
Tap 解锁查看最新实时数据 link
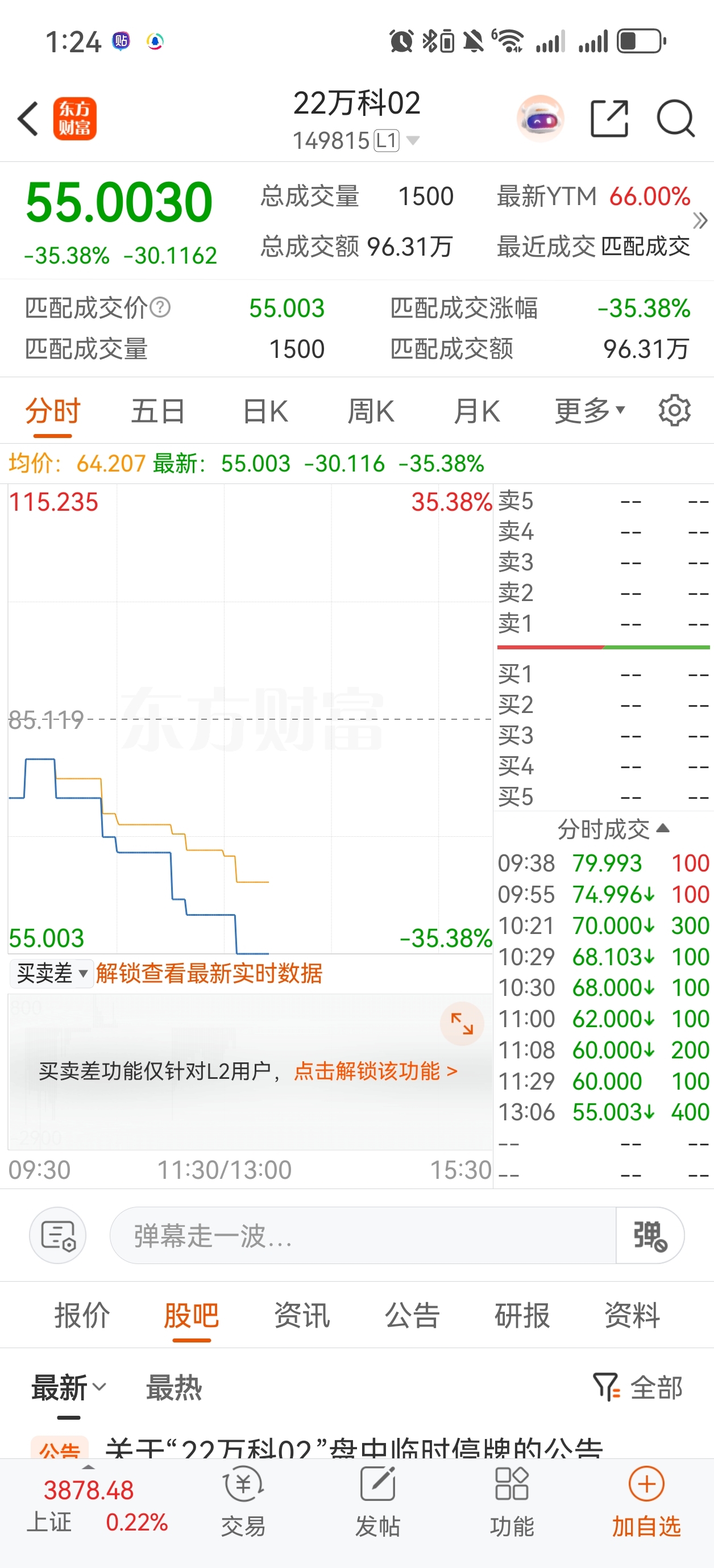click(209, 973)
